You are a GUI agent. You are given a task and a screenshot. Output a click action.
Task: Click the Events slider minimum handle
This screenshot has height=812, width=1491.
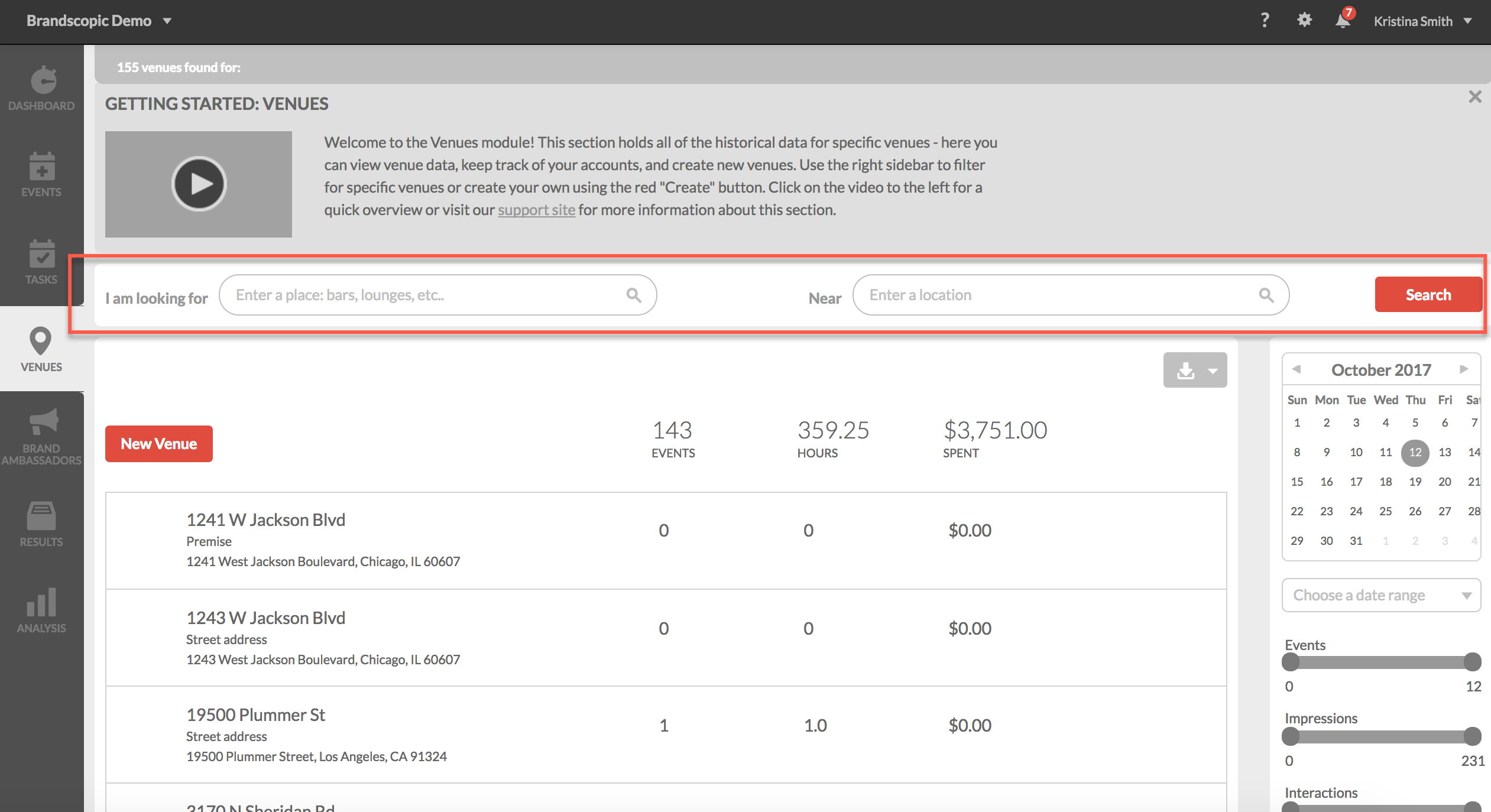point(1291,662)
